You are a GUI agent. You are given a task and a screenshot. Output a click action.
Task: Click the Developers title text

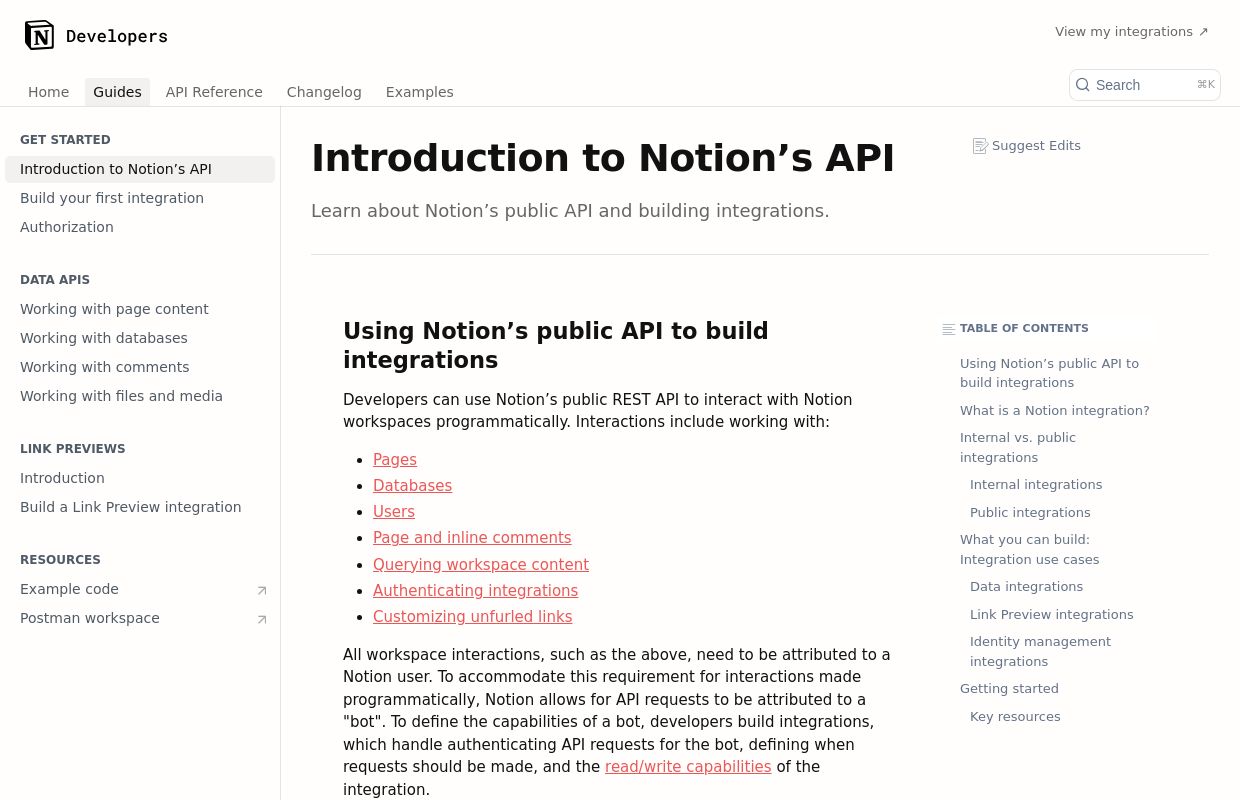(117, 36)
